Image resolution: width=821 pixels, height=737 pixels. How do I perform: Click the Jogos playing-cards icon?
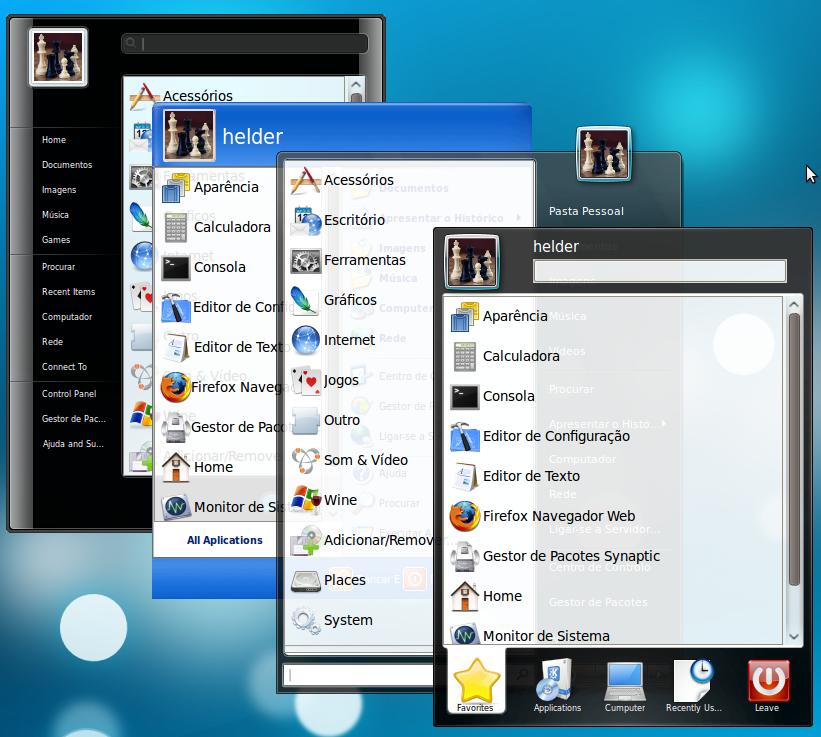[305, 380]
